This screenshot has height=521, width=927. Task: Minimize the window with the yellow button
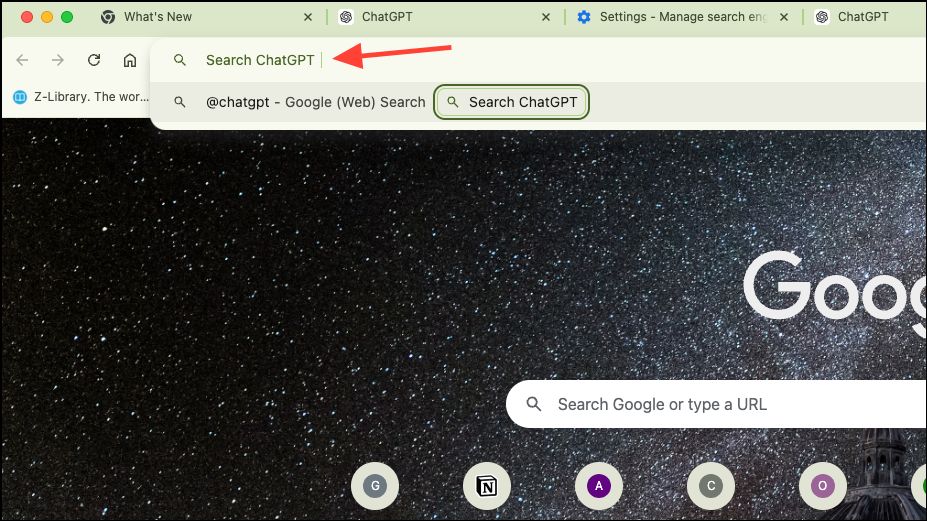tap(47, 17)
